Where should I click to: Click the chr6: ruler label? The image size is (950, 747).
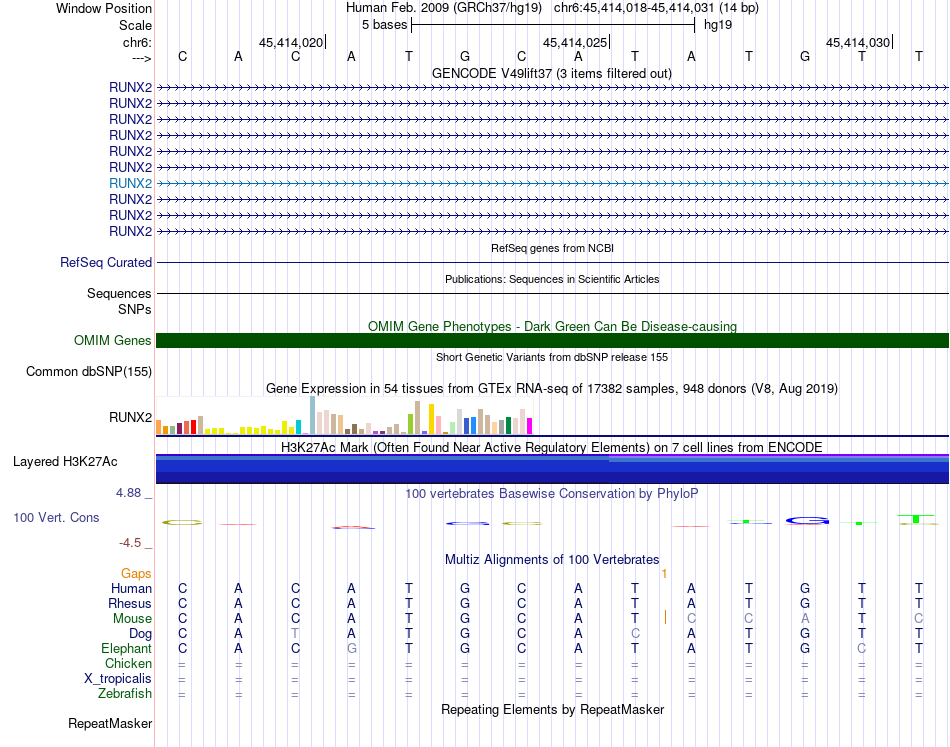[137, 42]
